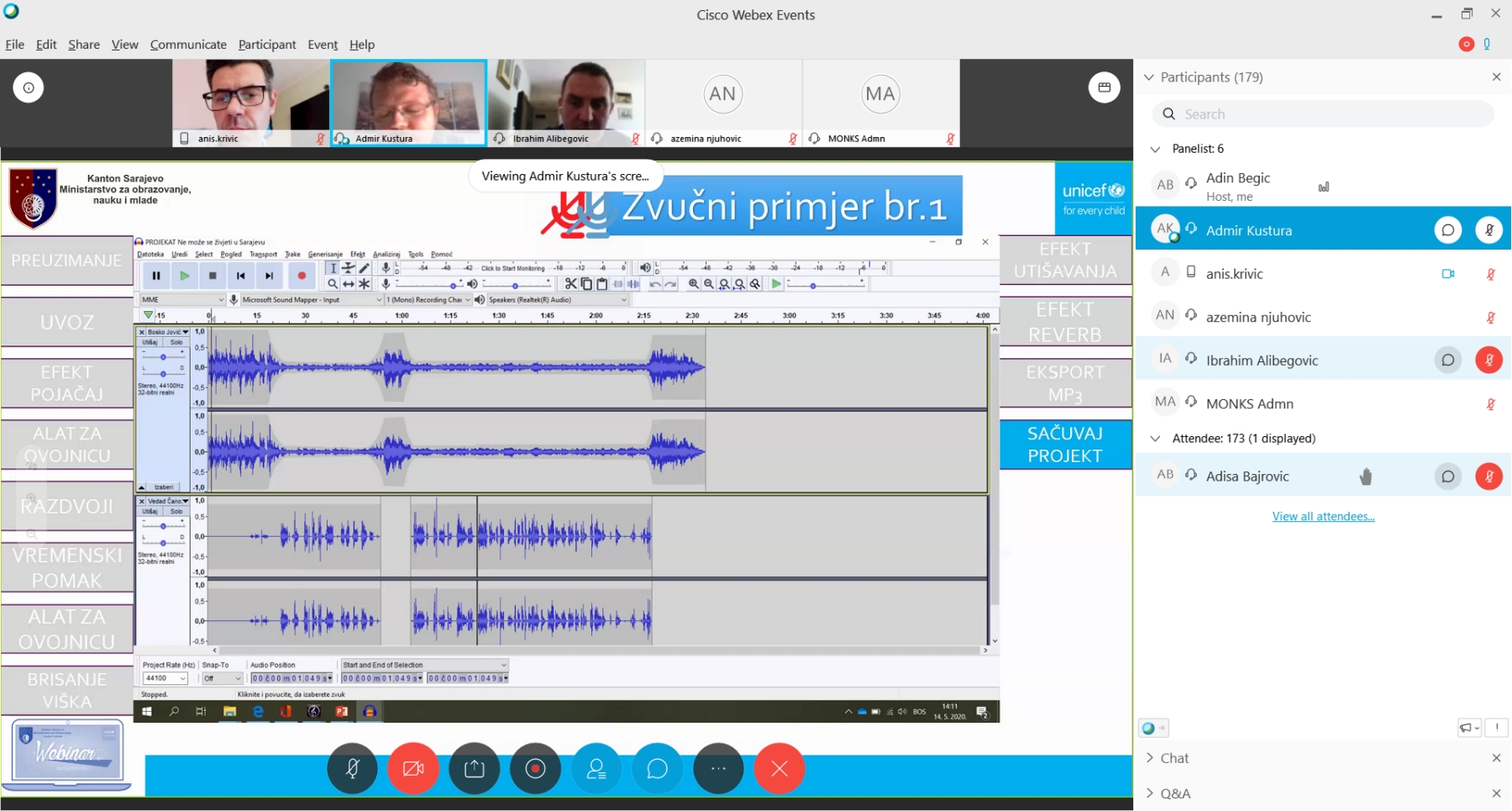Screen dimensions: 1512x811
Task: Leave the event with the red X button
Action: (780, 768)
